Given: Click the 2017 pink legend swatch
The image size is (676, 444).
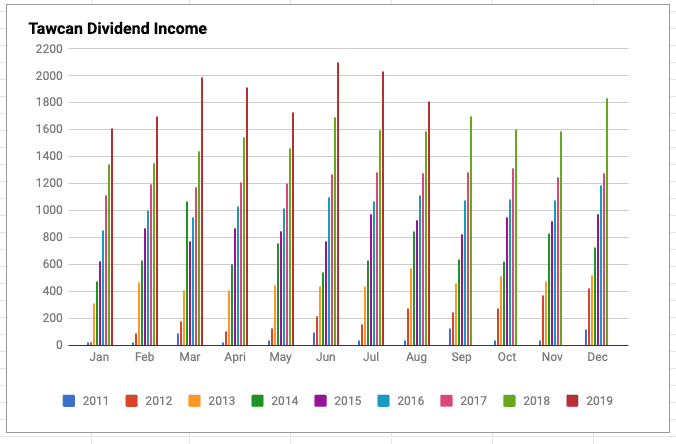Looking at the screenshot, I should tap(446, 401).
